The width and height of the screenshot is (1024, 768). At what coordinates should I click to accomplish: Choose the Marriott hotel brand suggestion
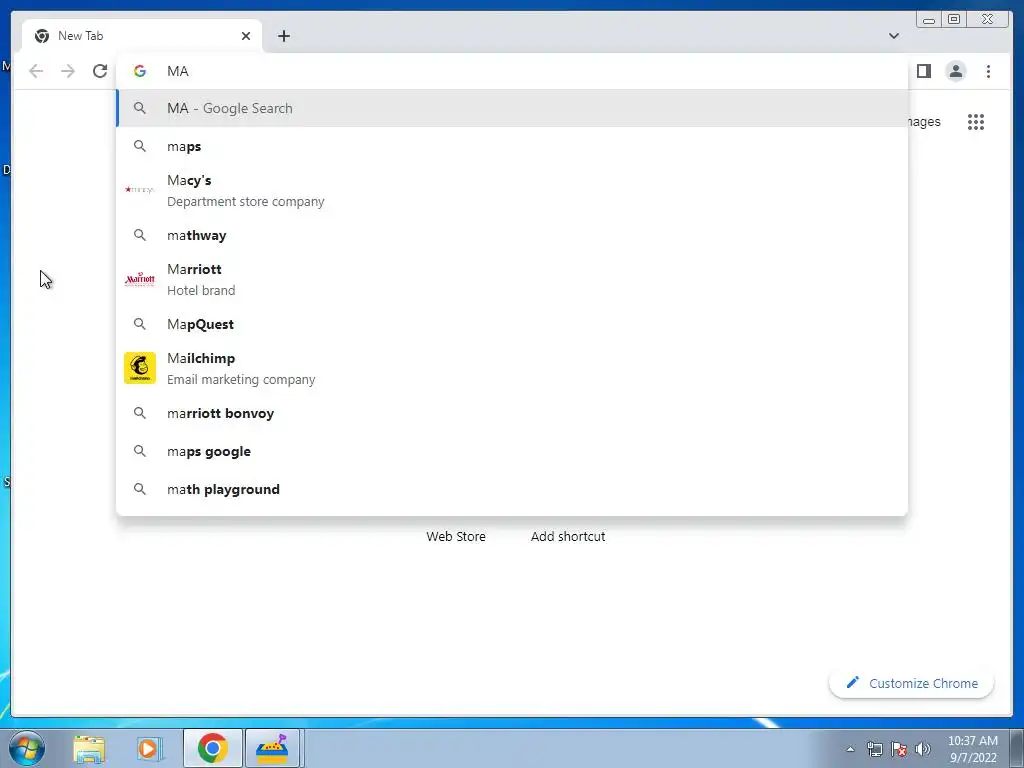click(512, 280)
